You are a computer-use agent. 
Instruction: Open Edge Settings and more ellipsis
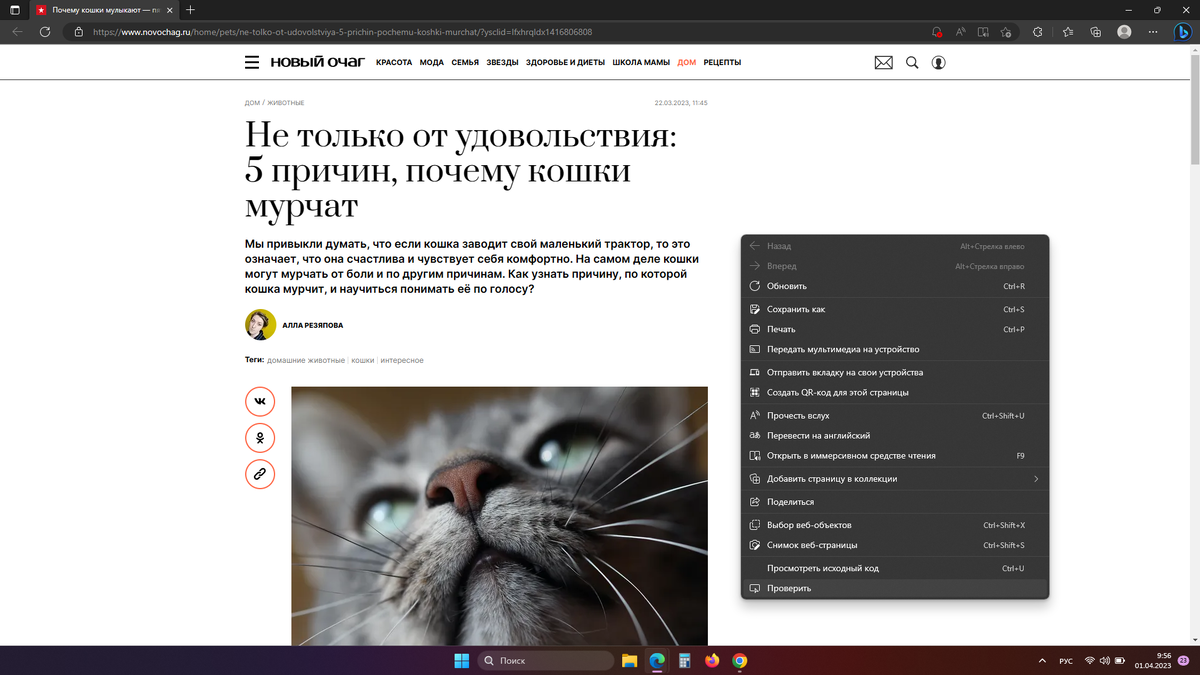[x=1152, y=32]
